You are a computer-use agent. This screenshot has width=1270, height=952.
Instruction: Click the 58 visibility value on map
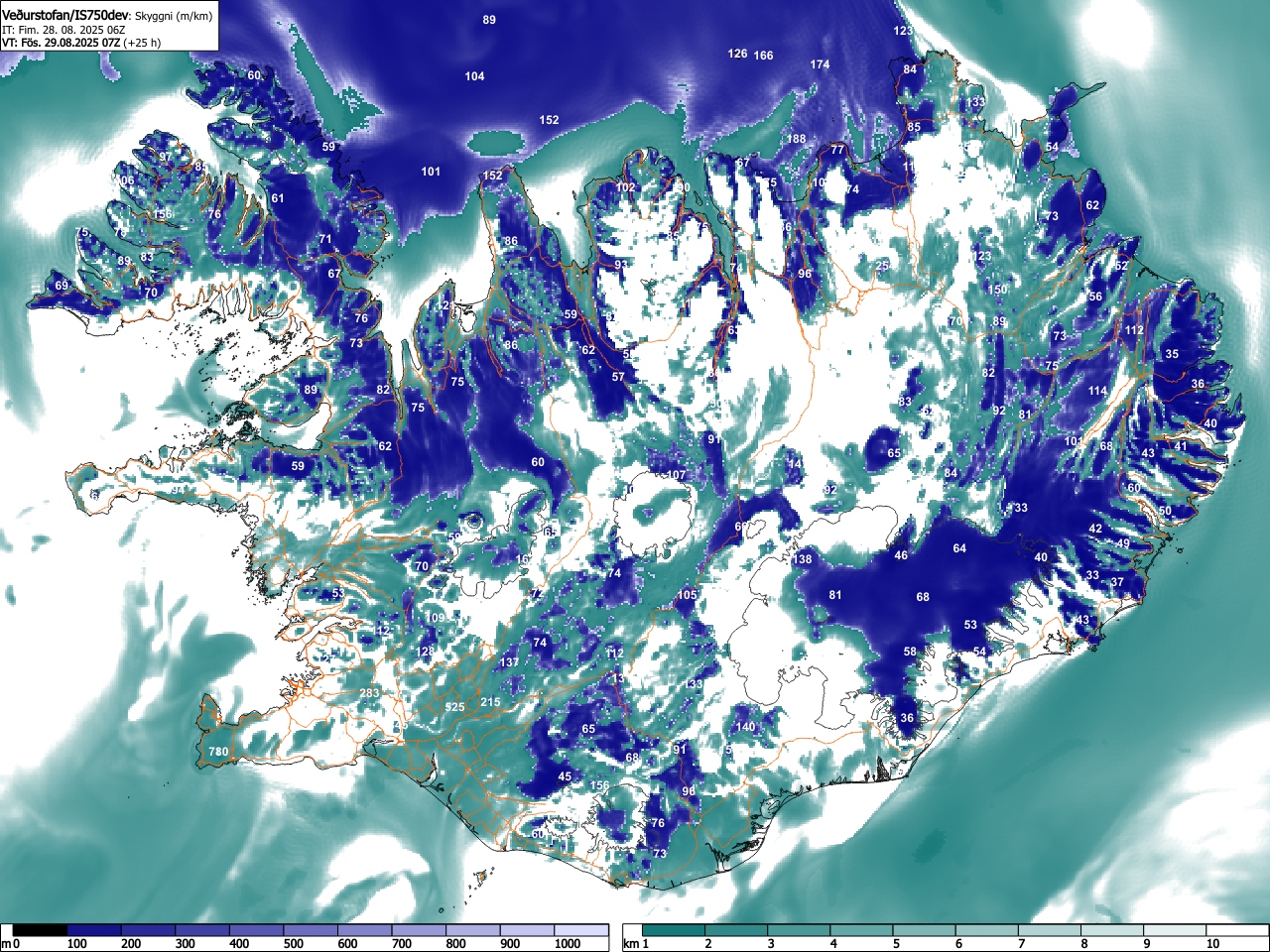tap(910, 652)
